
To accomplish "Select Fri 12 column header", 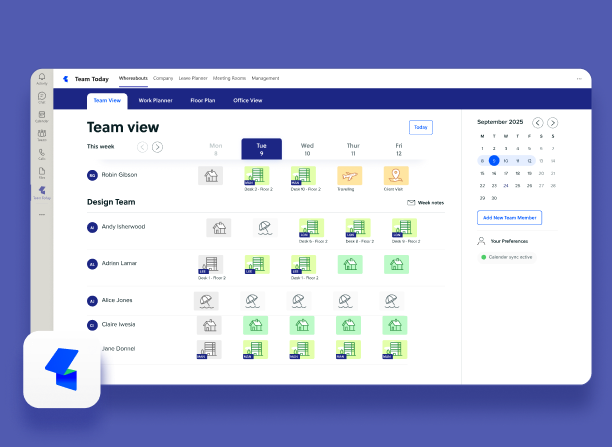I will click(399, 149).
